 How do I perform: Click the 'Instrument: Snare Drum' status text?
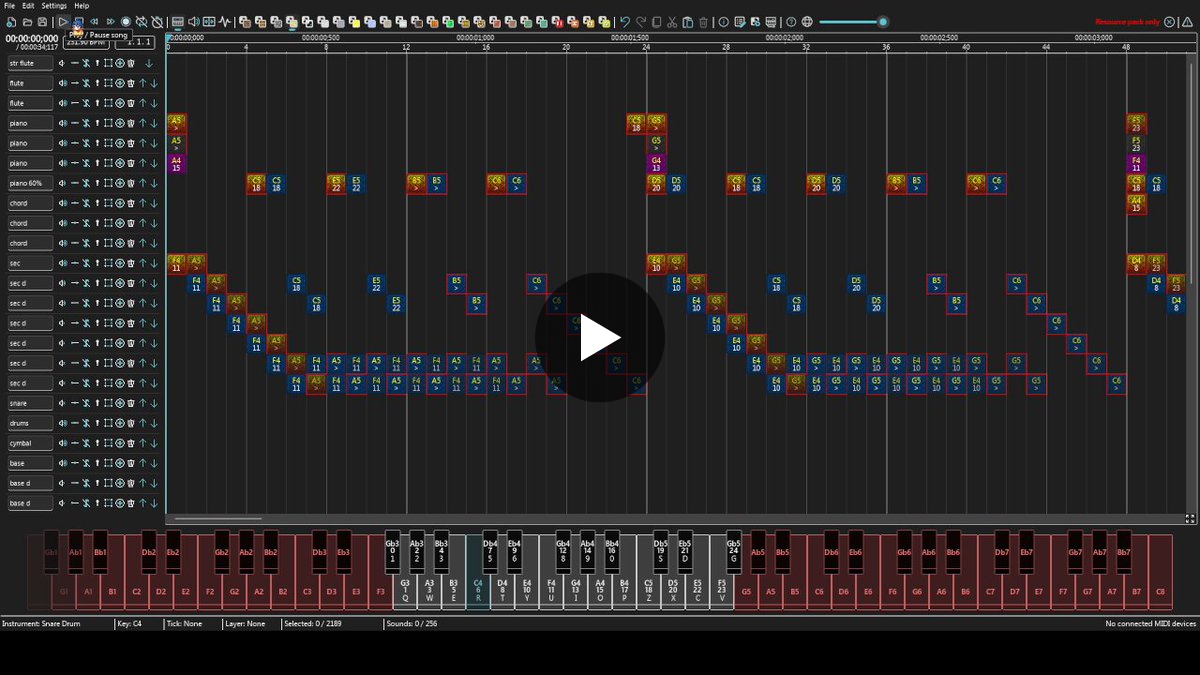(41, 623)
